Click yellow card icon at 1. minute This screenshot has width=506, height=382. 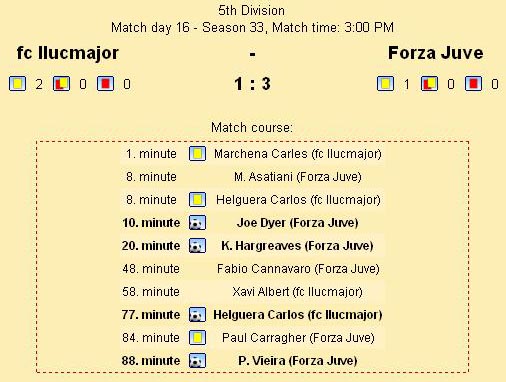coord(197,154)
